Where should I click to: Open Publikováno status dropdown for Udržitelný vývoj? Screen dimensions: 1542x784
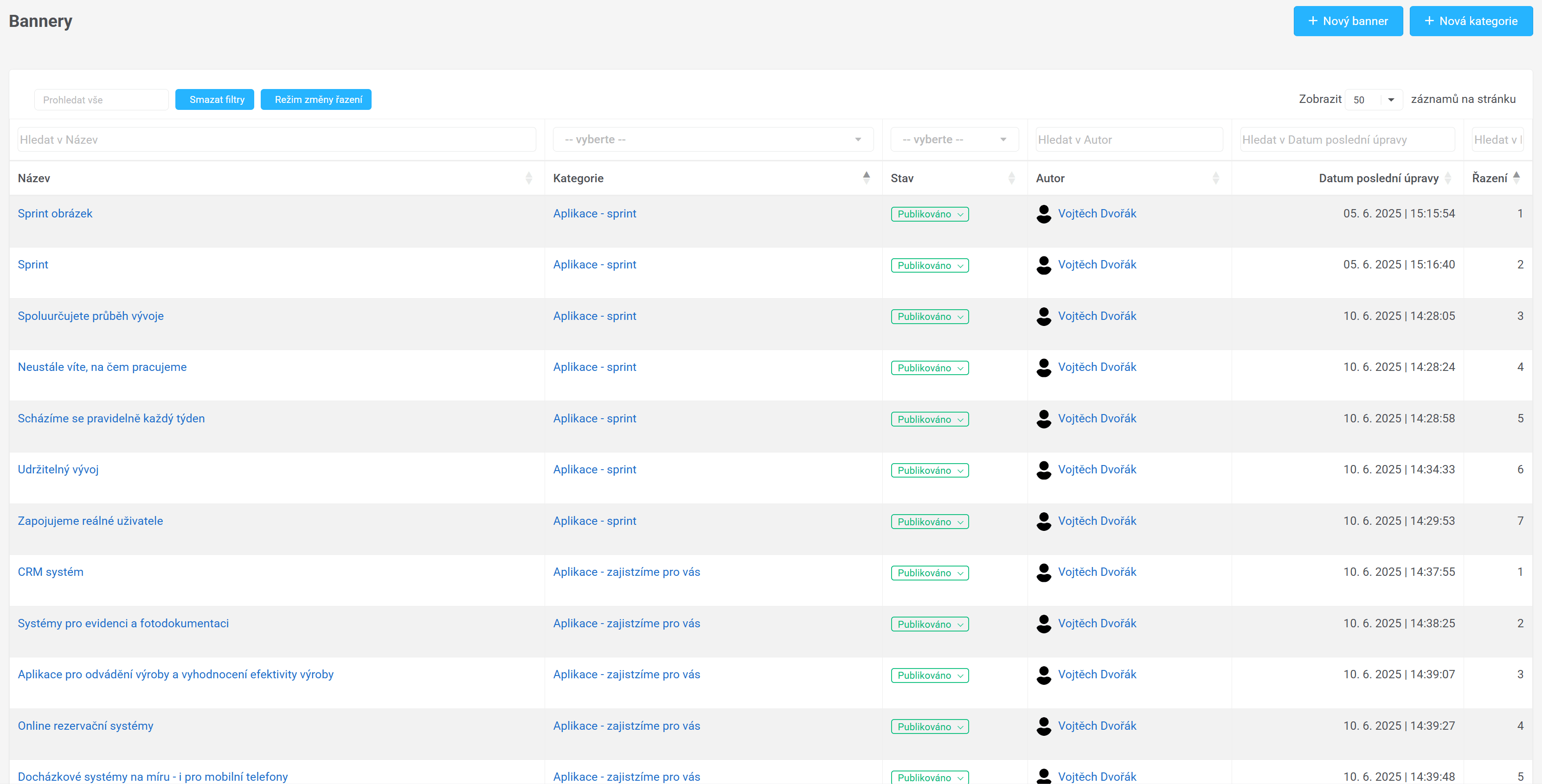pyautogui.click(x=929, y=471)
